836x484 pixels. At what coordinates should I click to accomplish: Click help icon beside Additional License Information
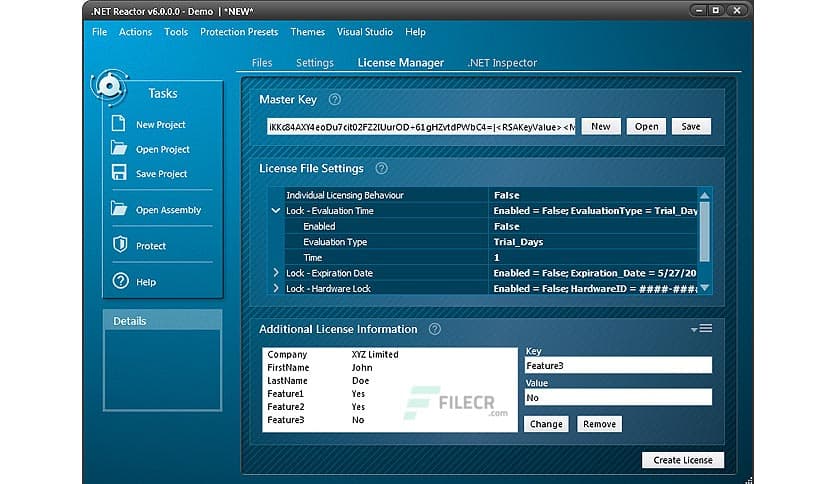click(x=434, y=329)
